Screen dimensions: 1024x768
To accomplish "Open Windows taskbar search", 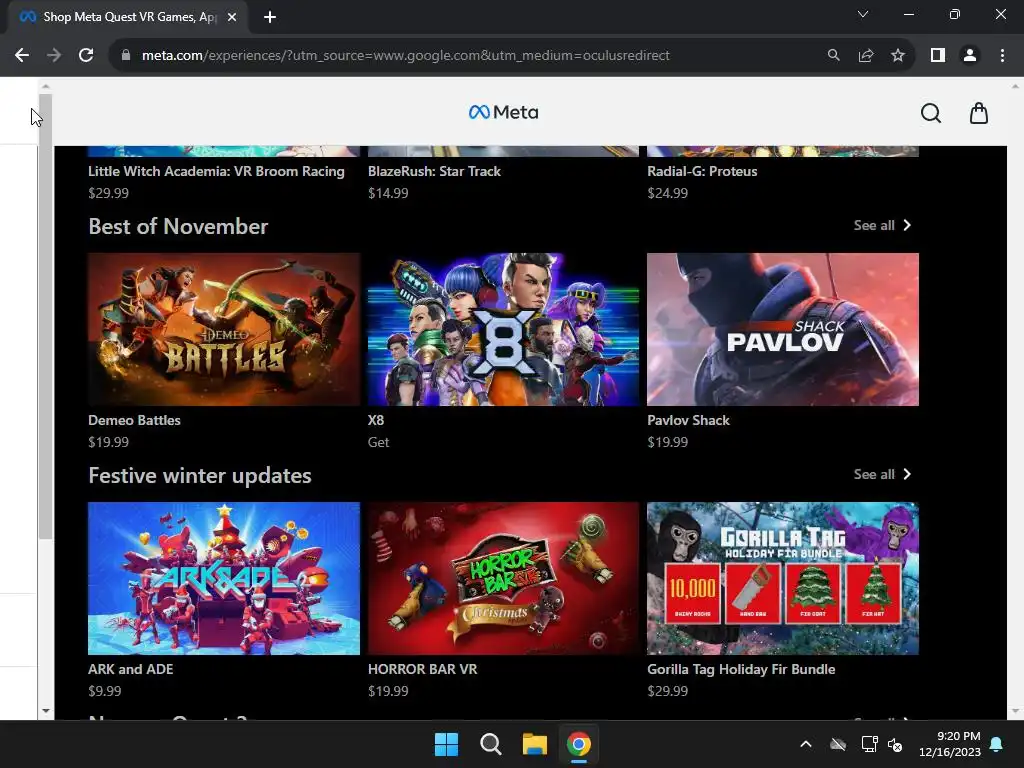I will click(490, 744).
